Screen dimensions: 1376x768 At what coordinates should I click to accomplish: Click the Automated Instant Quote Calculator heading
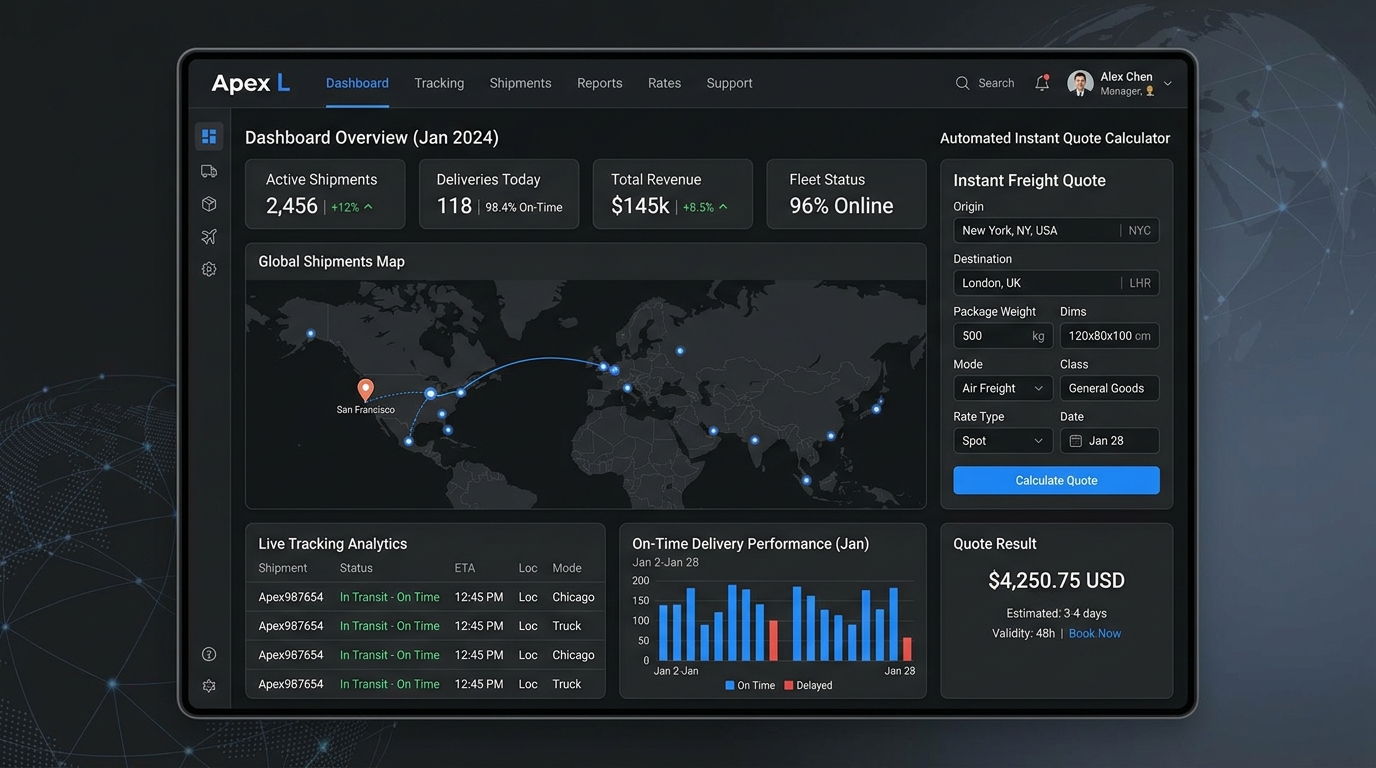point(1055,138)
